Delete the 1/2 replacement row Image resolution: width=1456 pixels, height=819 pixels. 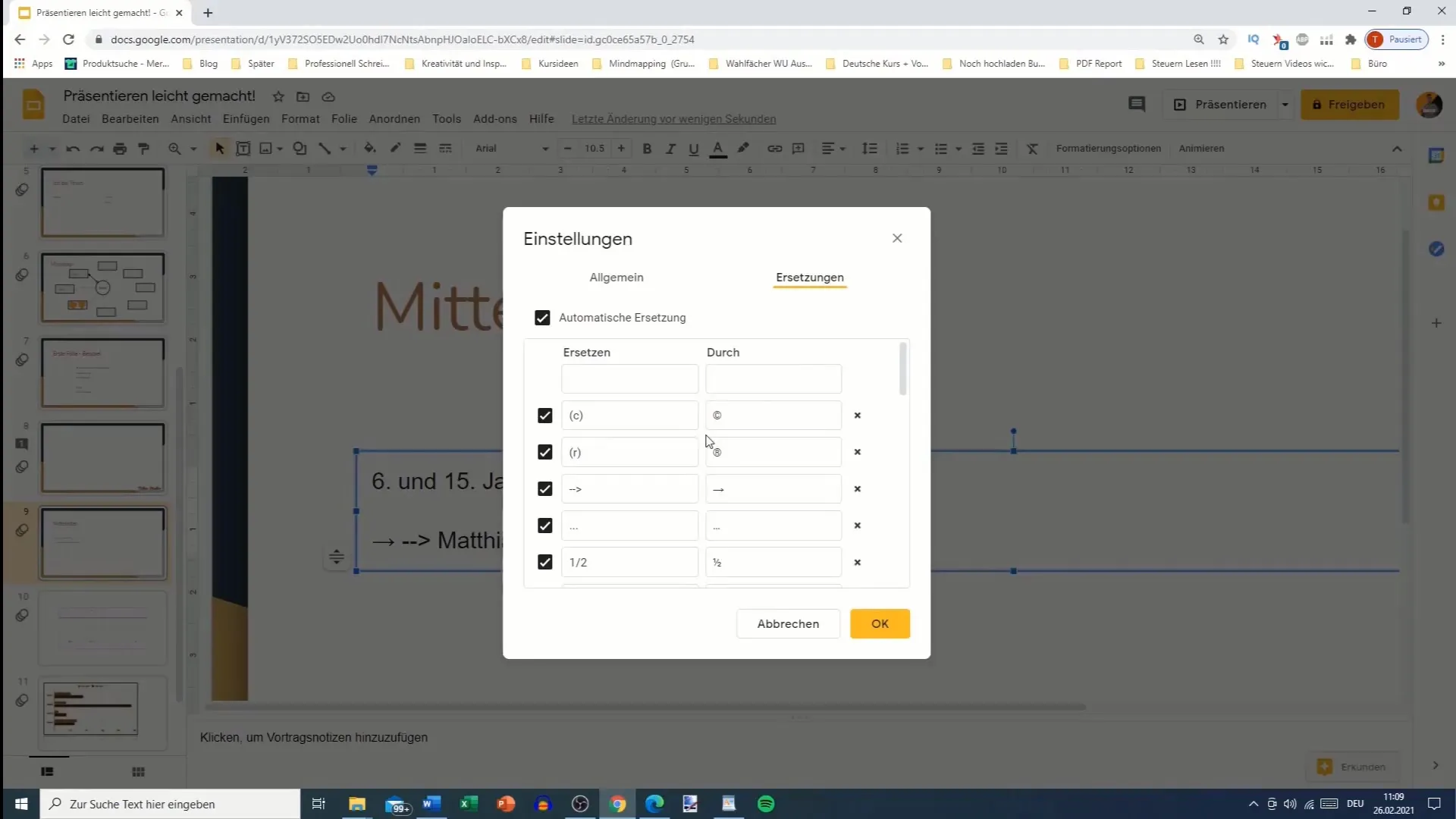[x=858, y=563]
